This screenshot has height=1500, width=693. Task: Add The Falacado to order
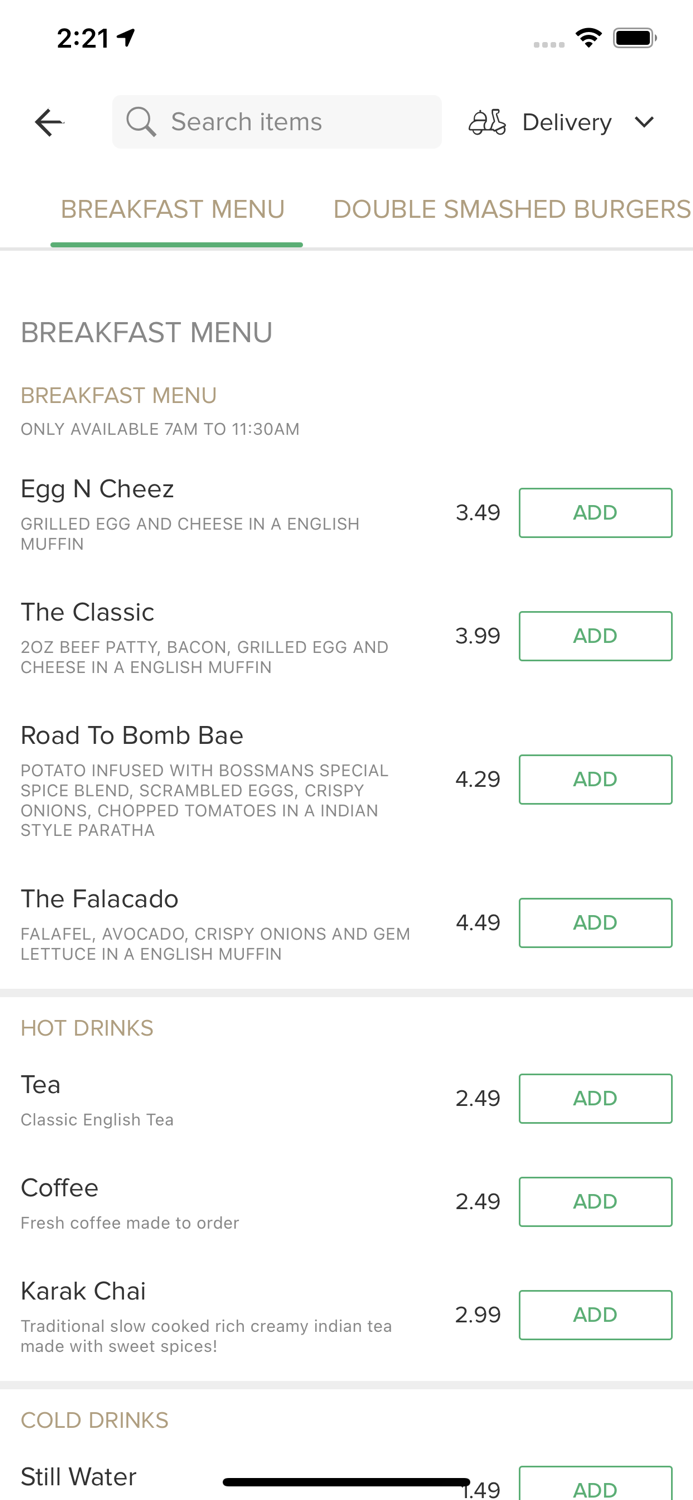tap(595, 922)
